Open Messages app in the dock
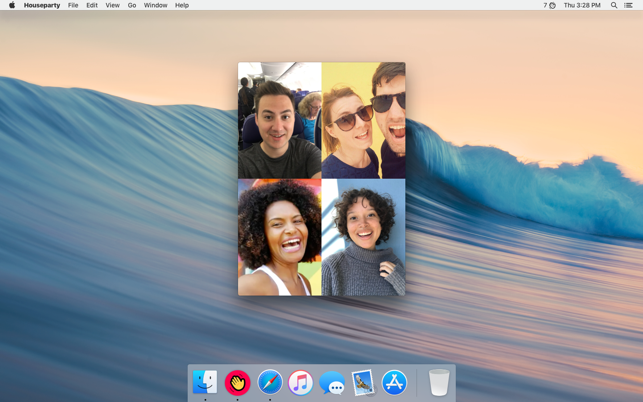 coord(332,383)
